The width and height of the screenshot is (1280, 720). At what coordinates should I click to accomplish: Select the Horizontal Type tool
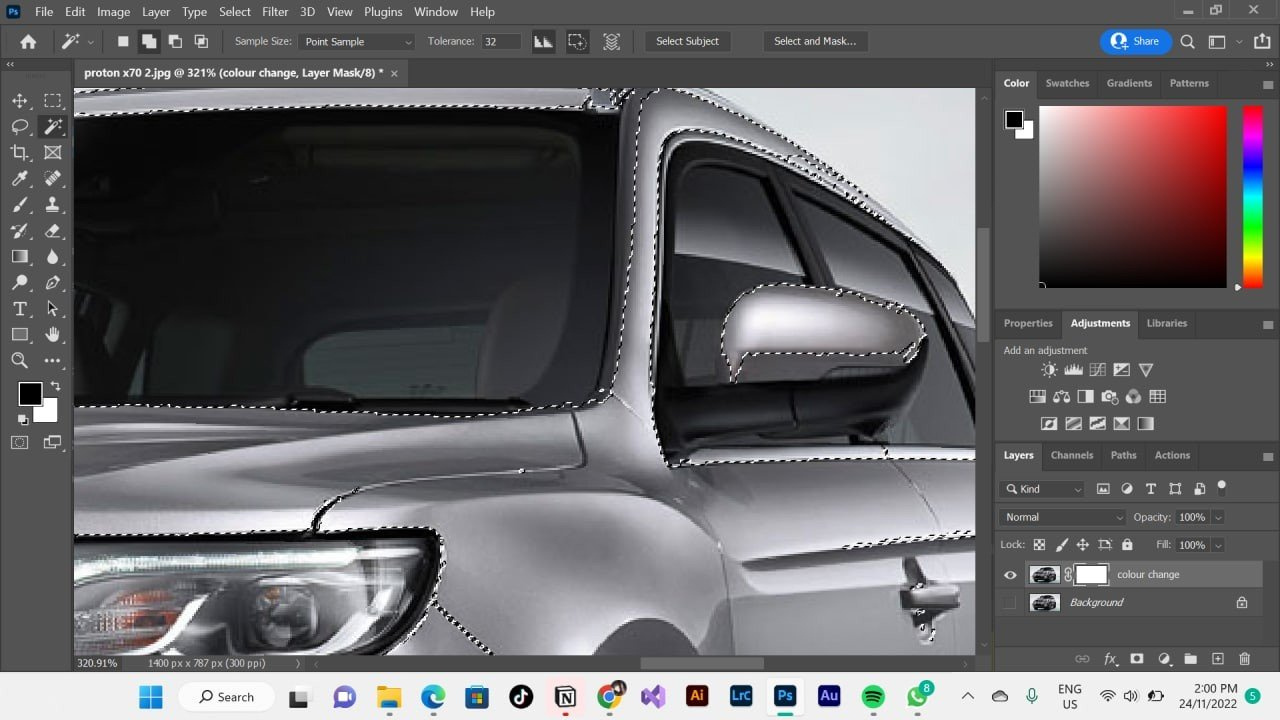coord(20,309)
